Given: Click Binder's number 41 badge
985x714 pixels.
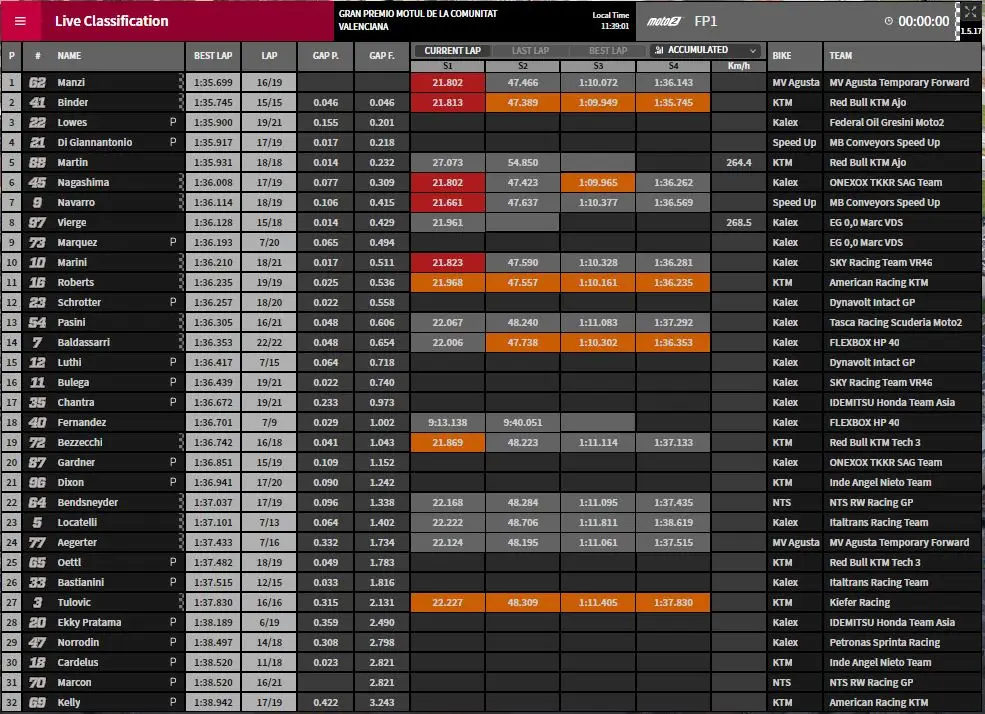Looking at the screenshot, I should (37, 102).
